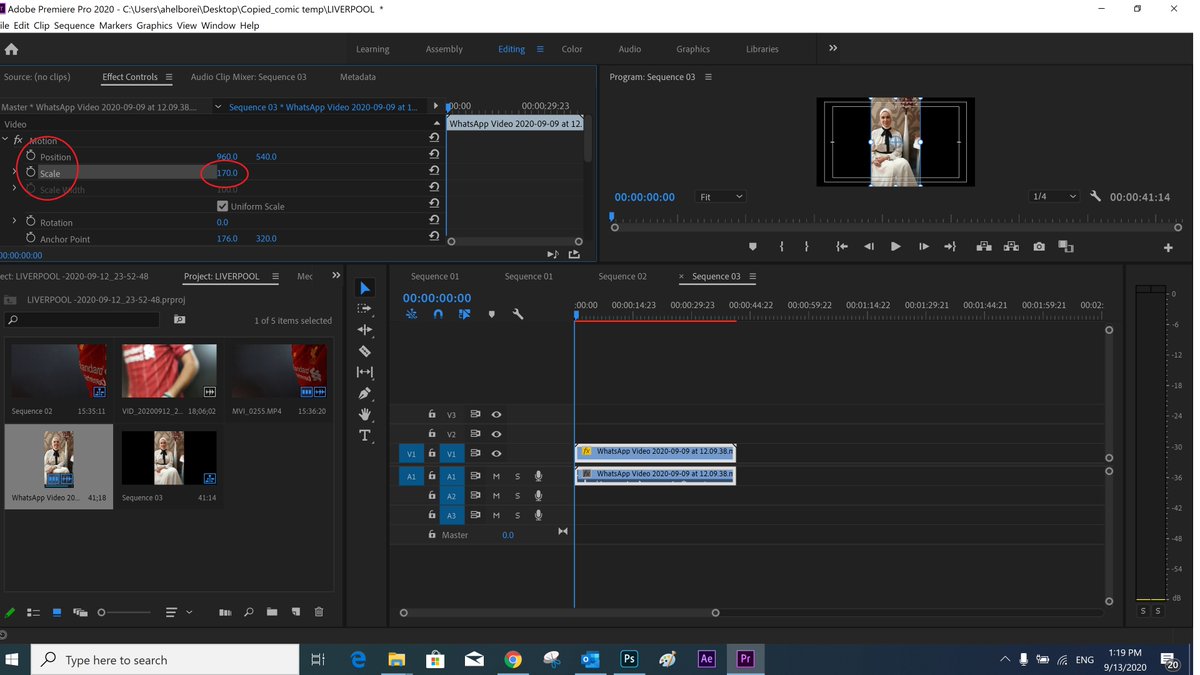Screen dimensions: 1200x675
Task: Switch to Sequence 02 timeline tab
Action: click(x=622, y=277)
